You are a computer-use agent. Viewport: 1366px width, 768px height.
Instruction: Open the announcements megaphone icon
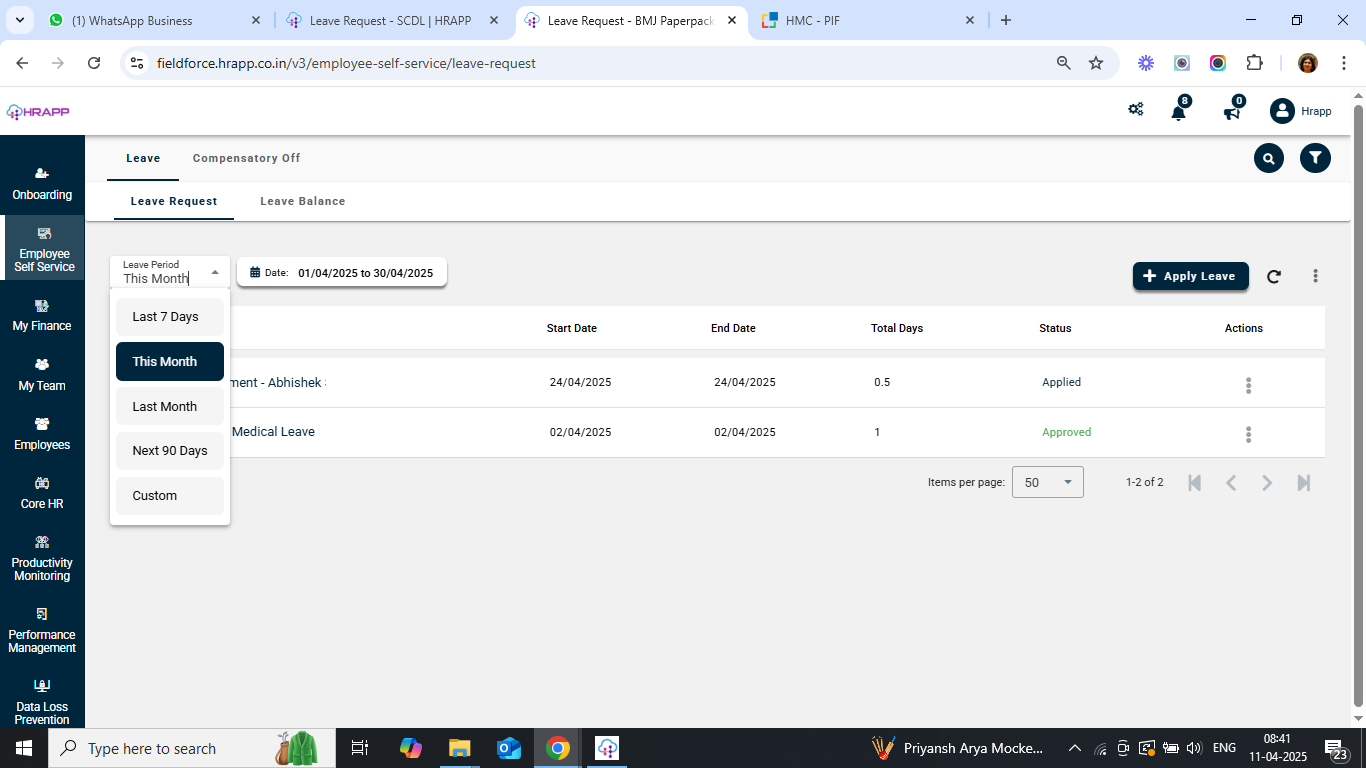1232,112
